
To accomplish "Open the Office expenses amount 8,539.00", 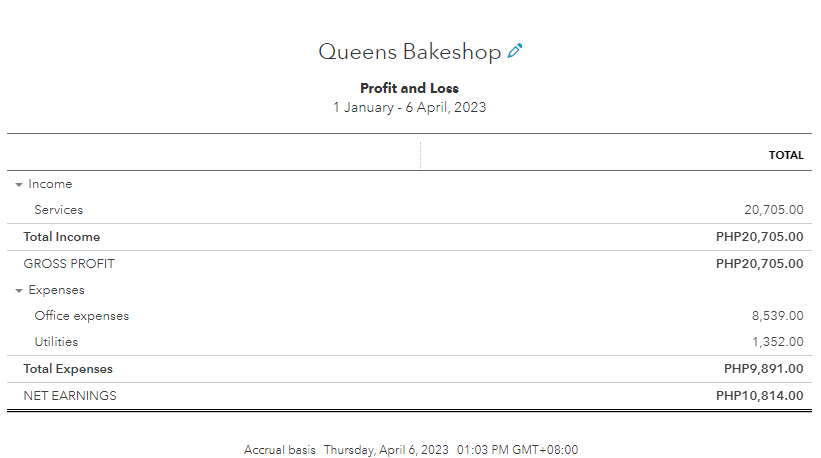I will [777, 316].
